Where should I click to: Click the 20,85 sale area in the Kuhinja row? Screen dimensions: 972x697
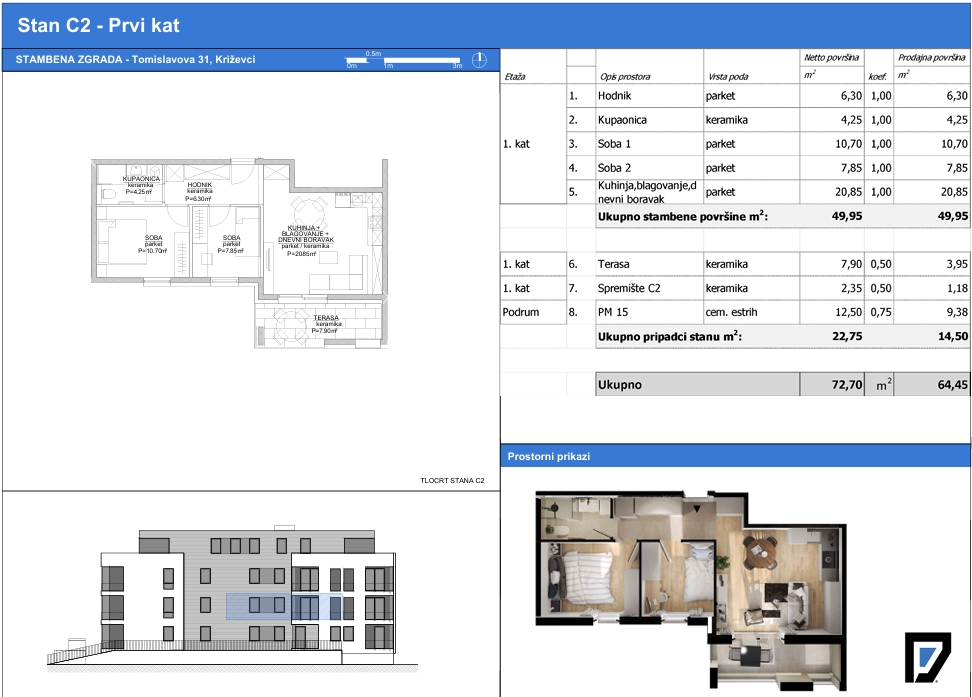tap(954, 192)
